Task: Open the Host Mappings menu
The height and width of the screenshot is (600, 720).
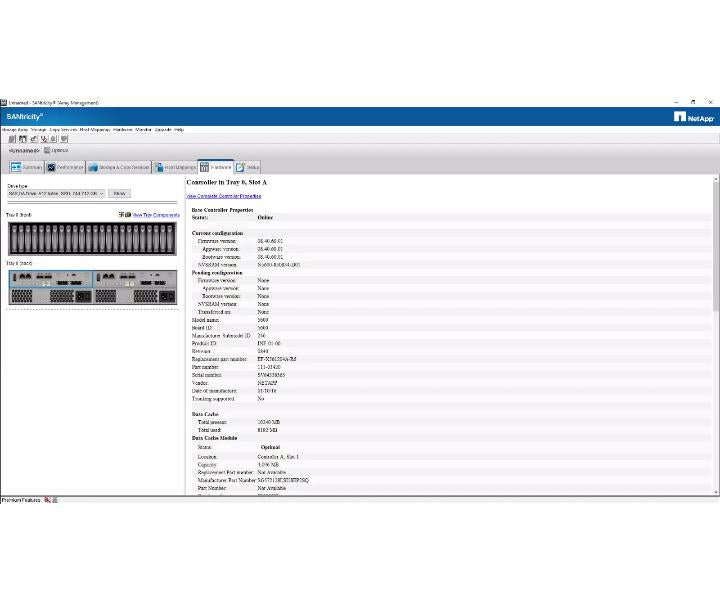Action: (95, 130)
